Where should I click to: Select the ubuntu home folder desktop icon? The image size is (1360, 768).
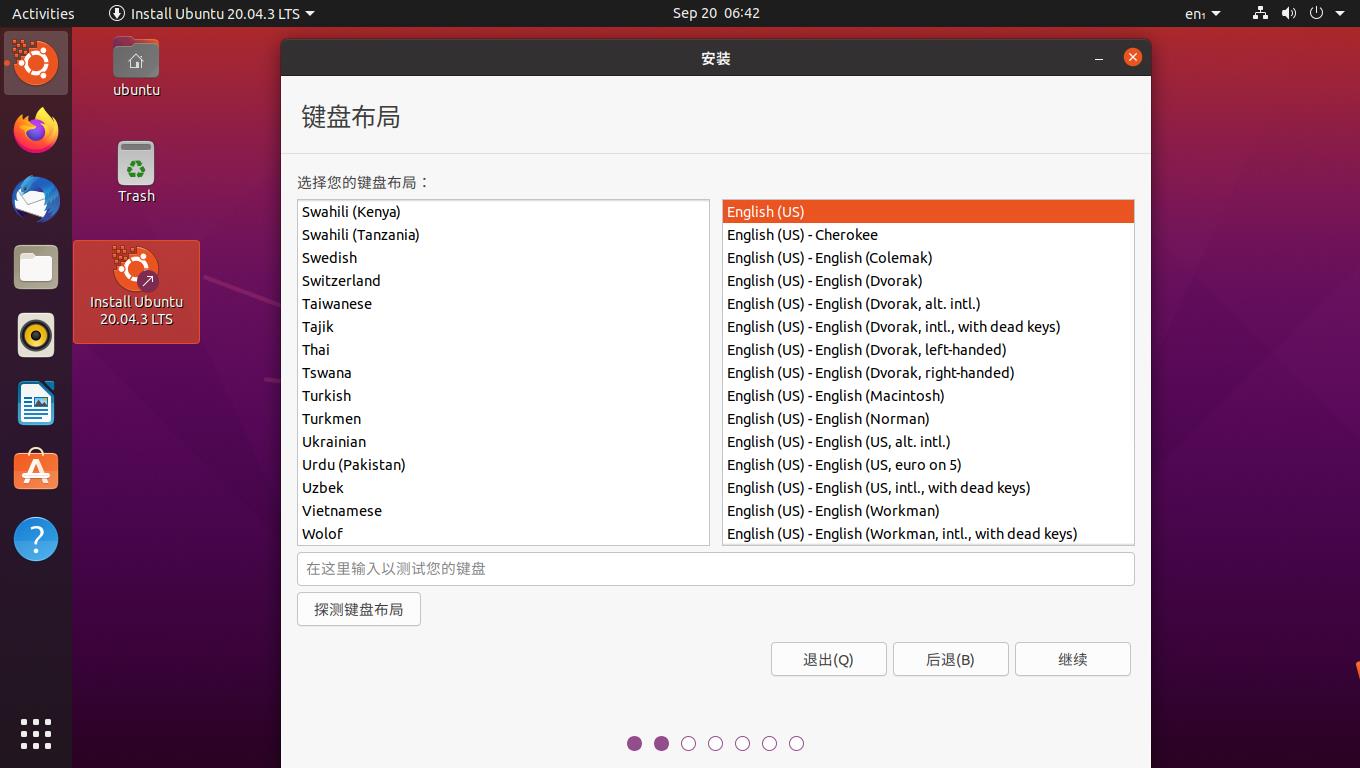(x=136, y=67)
